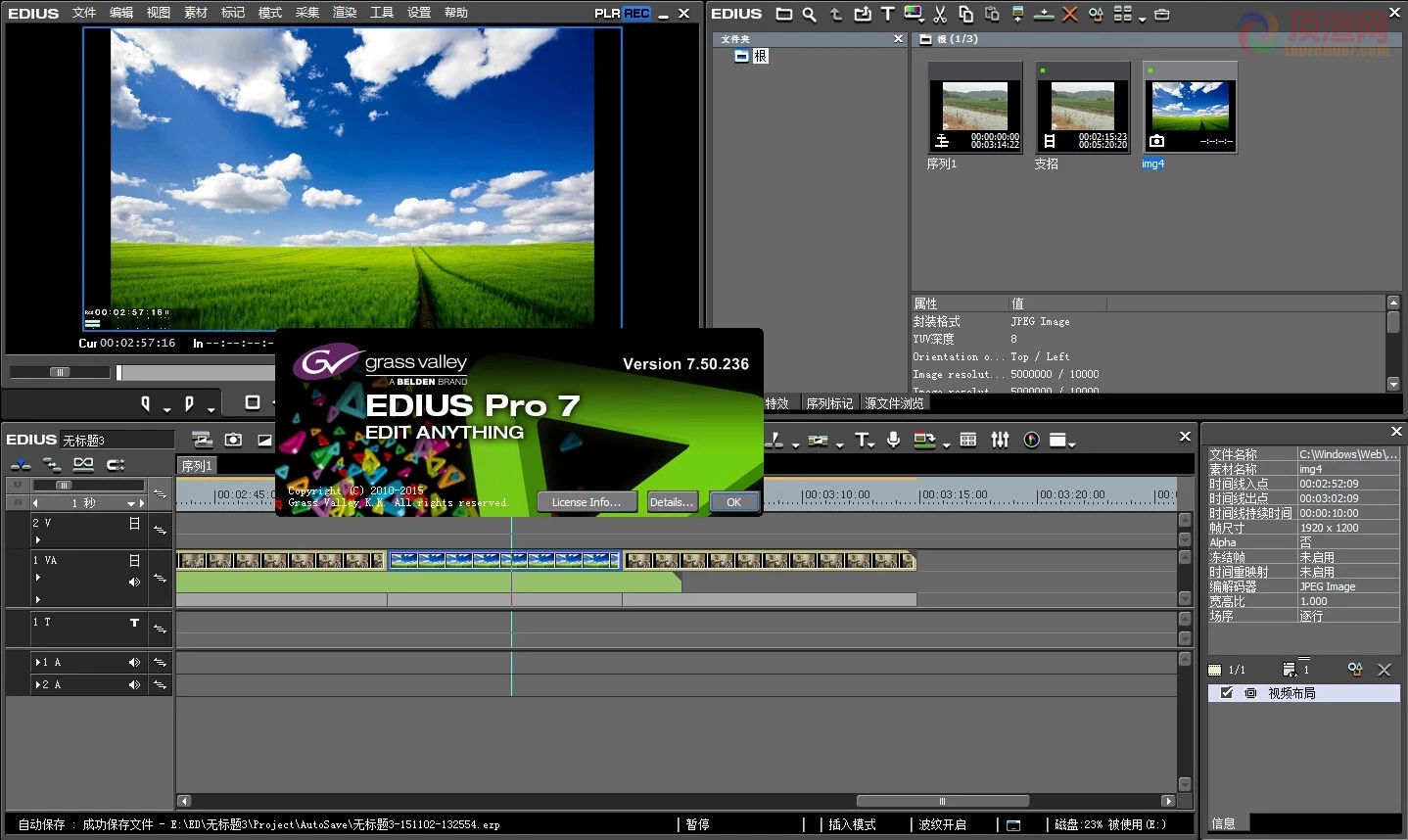Mute audio on track 1 VA
Image resolution: width=1408 pixels, height=840 pixels.
(134, 582)
